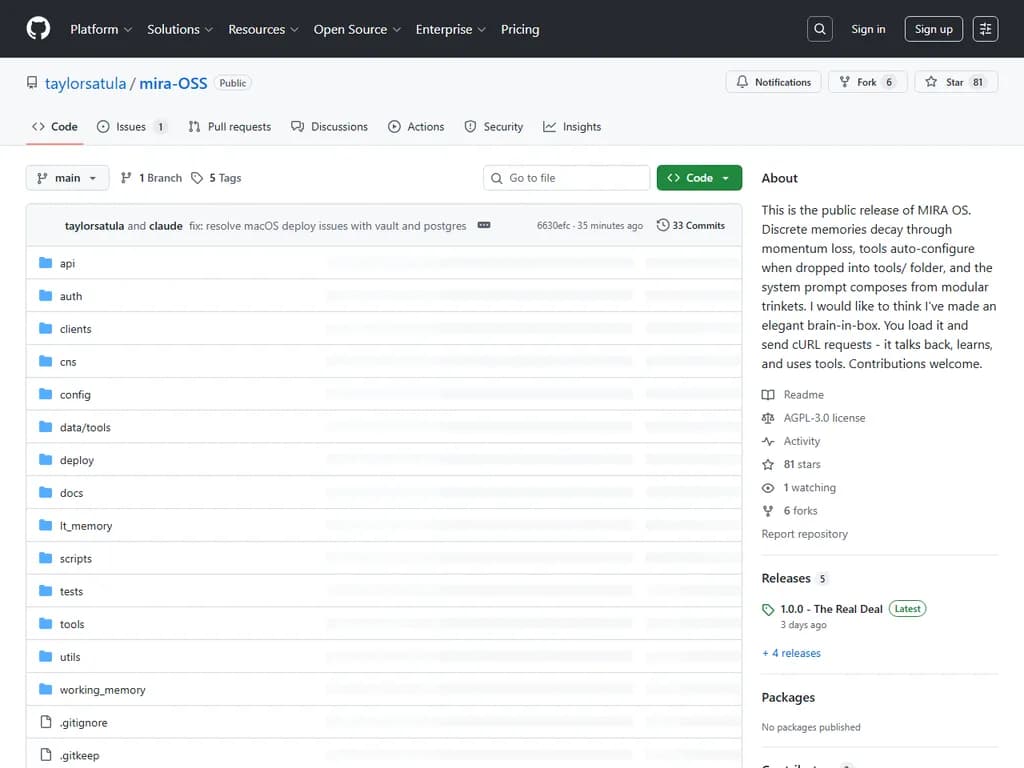This screenshot has height=768, width=1024.
Task: Expand commit message ellipsis icon
Action: pos(484,225)
